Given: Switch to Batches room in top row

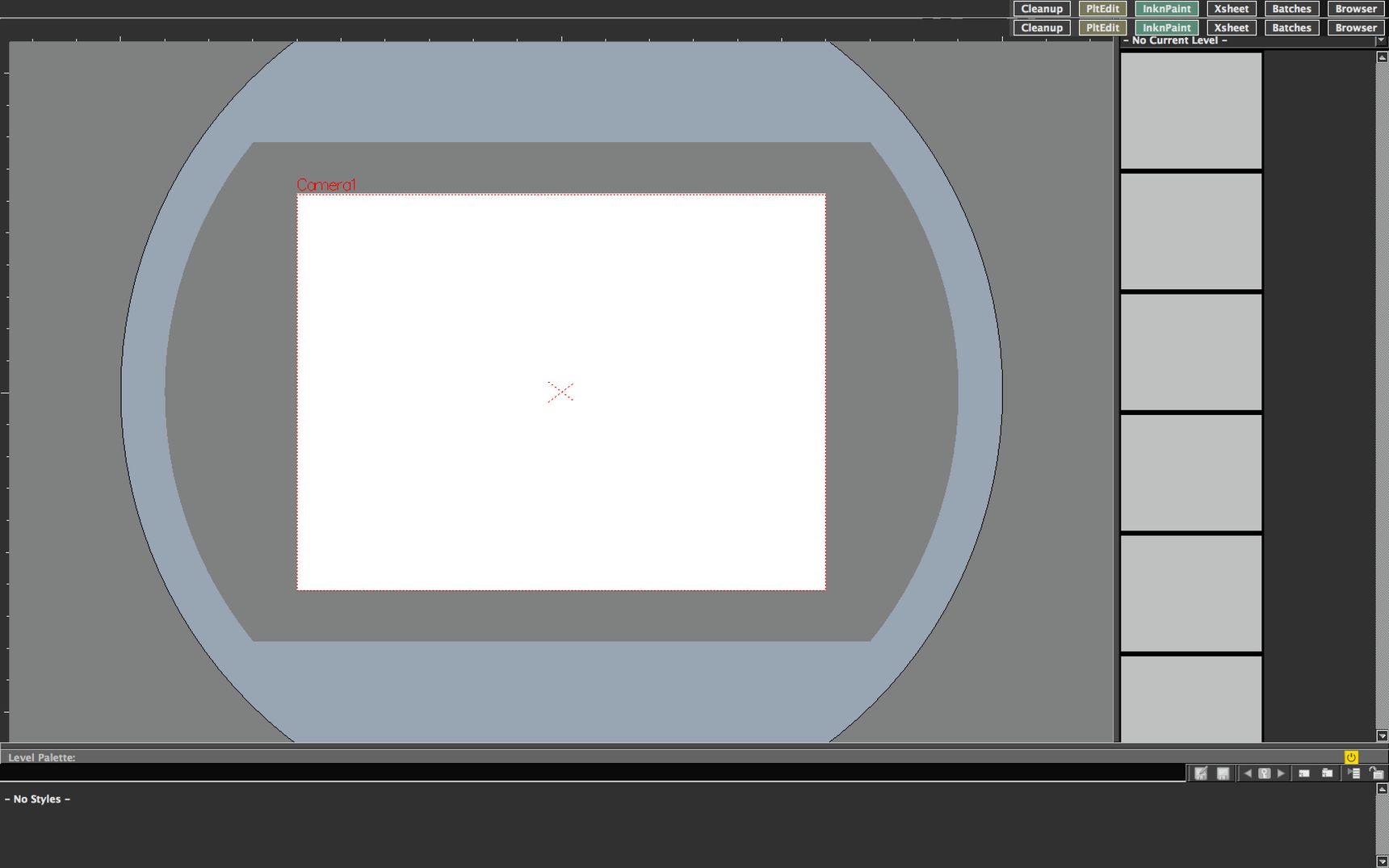Looking at the screenshot, I should point(1291,9).
